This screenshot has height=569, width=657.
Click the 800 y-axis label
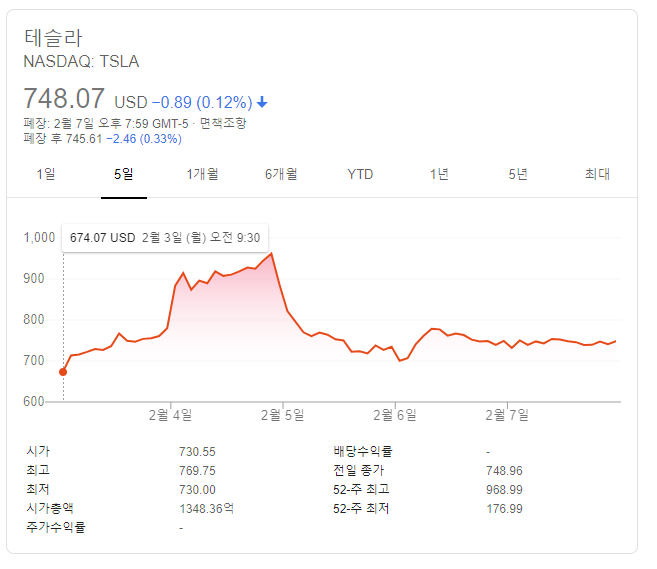34,320
